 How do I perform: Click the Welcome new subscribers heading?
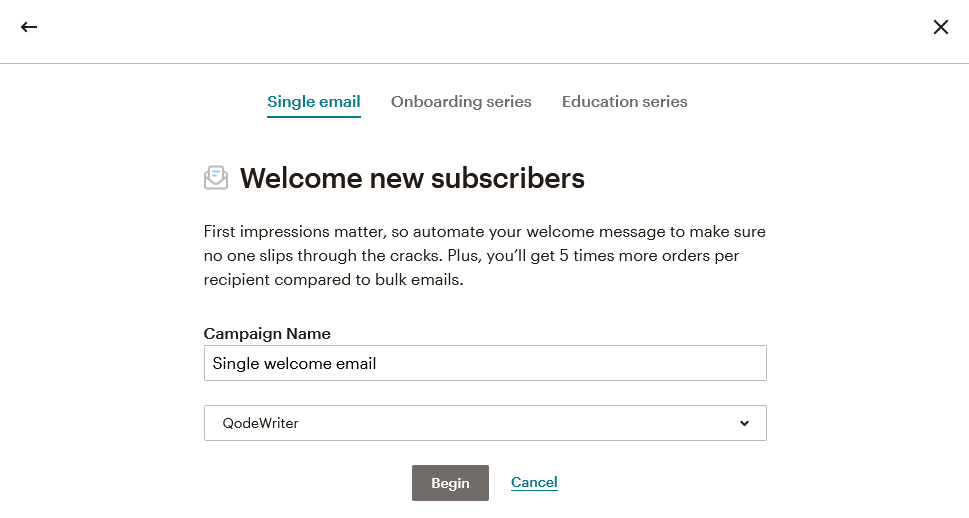pos(412,178)
